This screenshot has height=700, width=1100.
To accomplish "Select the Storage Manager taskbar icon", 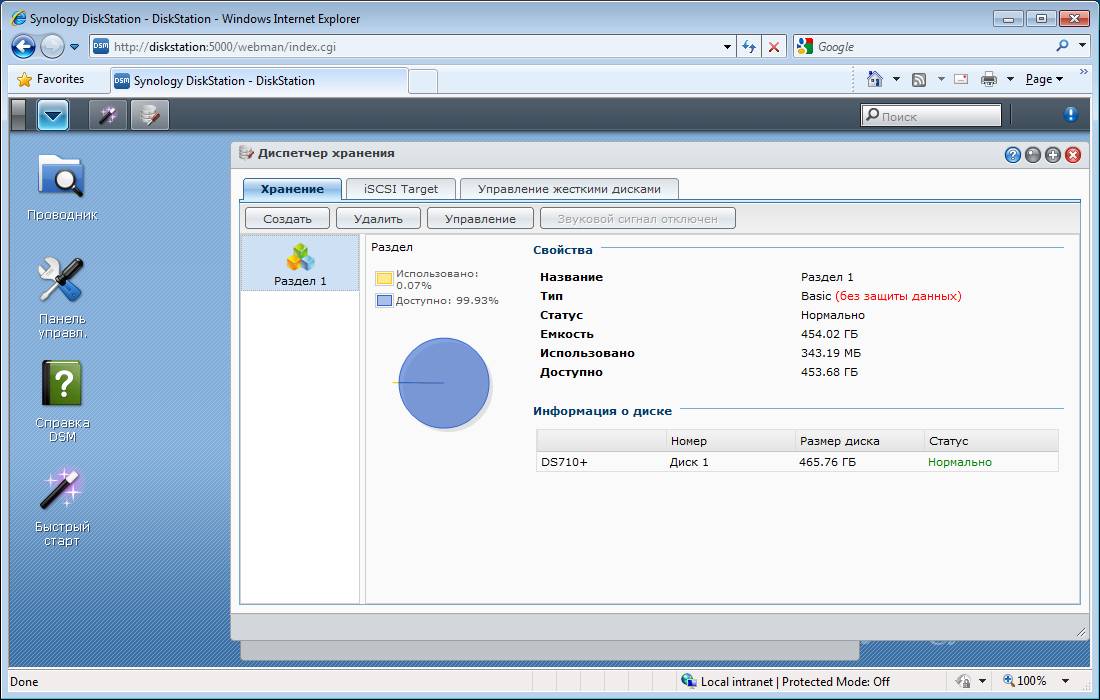I will 149,115.
